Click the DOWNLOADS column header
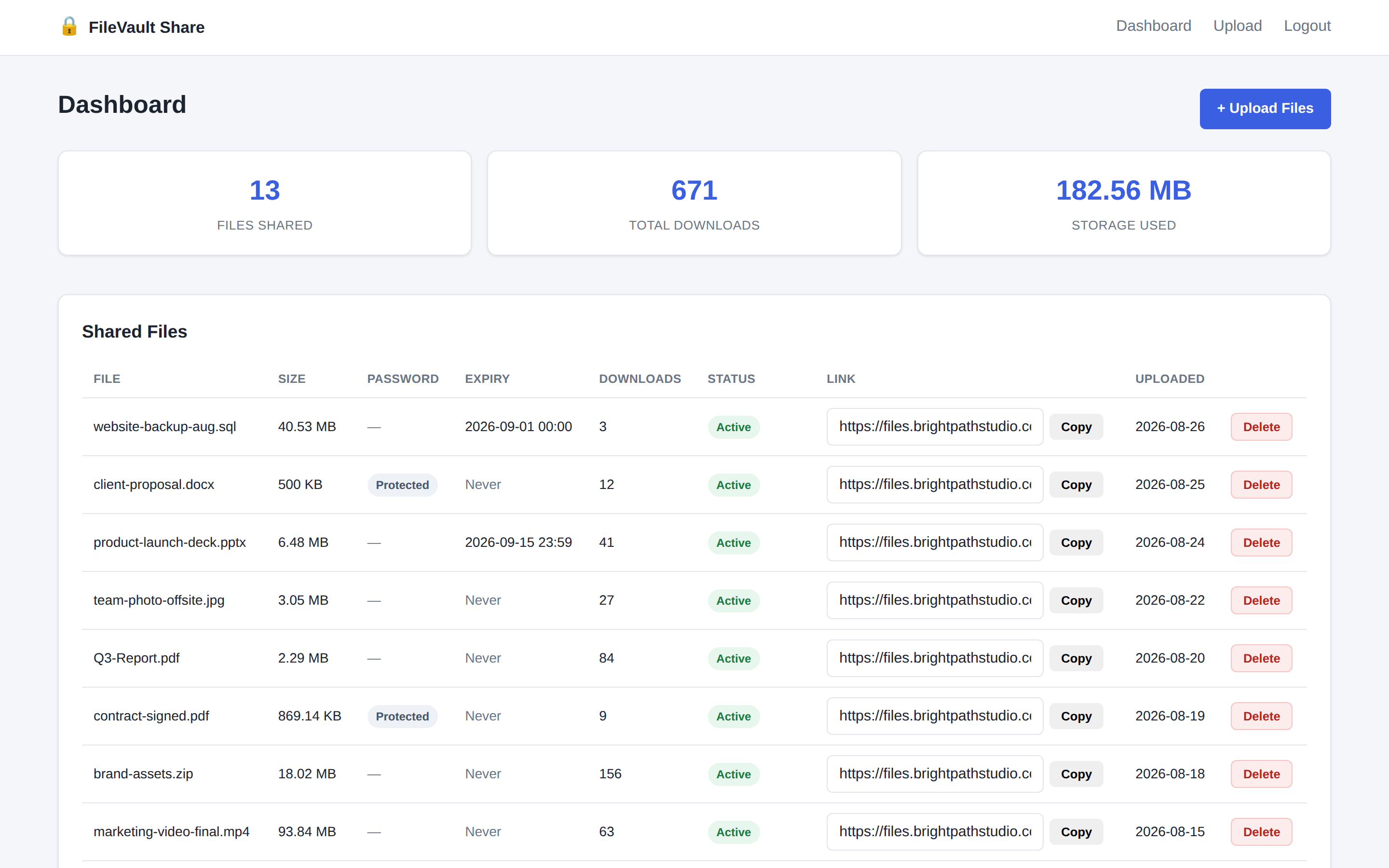Screen dimensions: 1389x868 pyautogui.click(x=640, y=379)
